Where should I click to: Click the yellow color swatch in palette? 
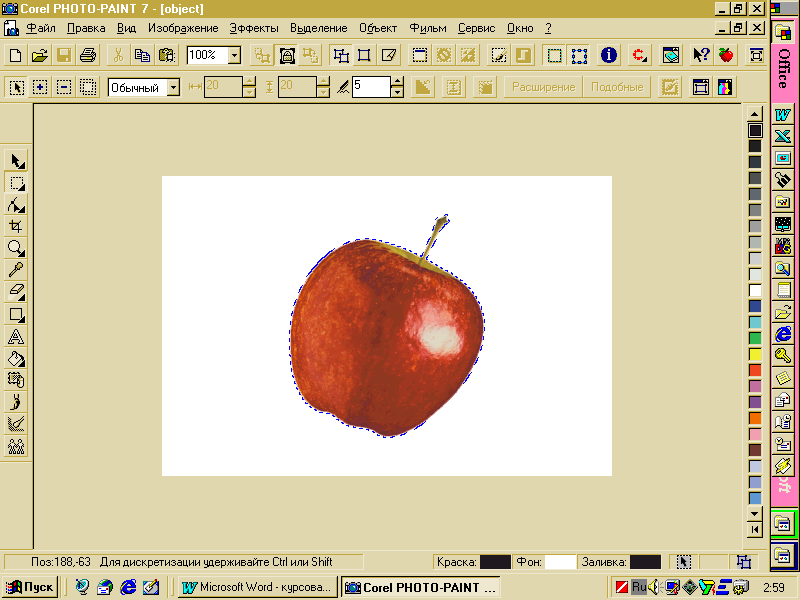[755, 354]
